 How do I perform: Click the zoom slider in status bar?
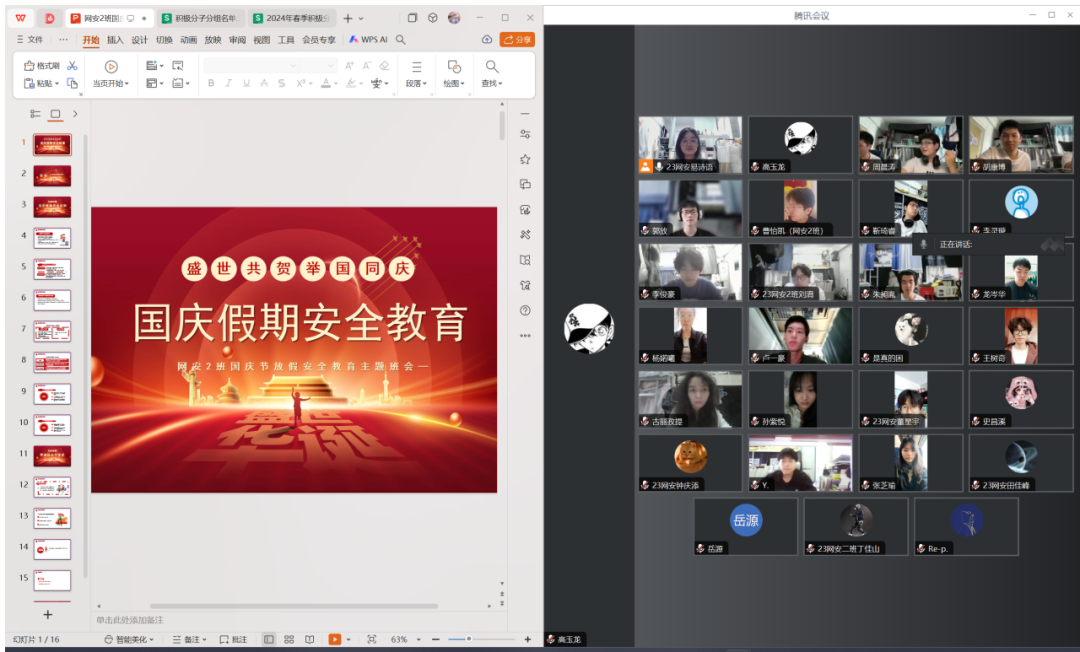pyautogui.click(x=482, y=639)
